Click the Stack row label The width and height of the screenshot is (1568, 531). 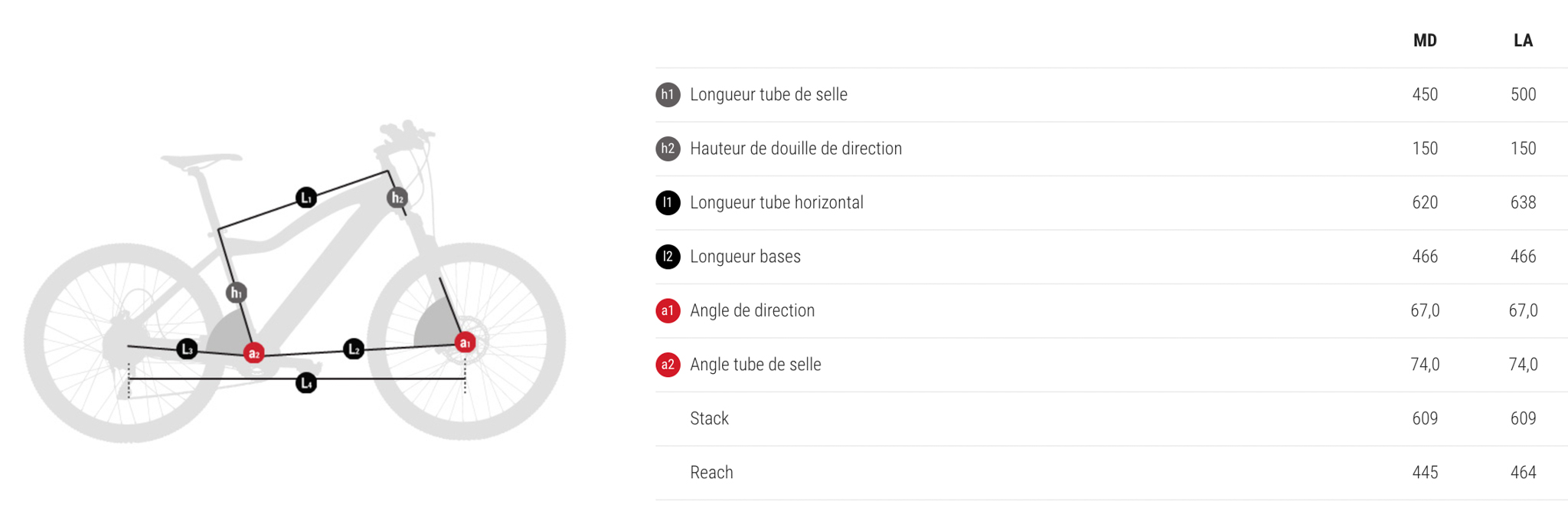[x=709, y=418]
